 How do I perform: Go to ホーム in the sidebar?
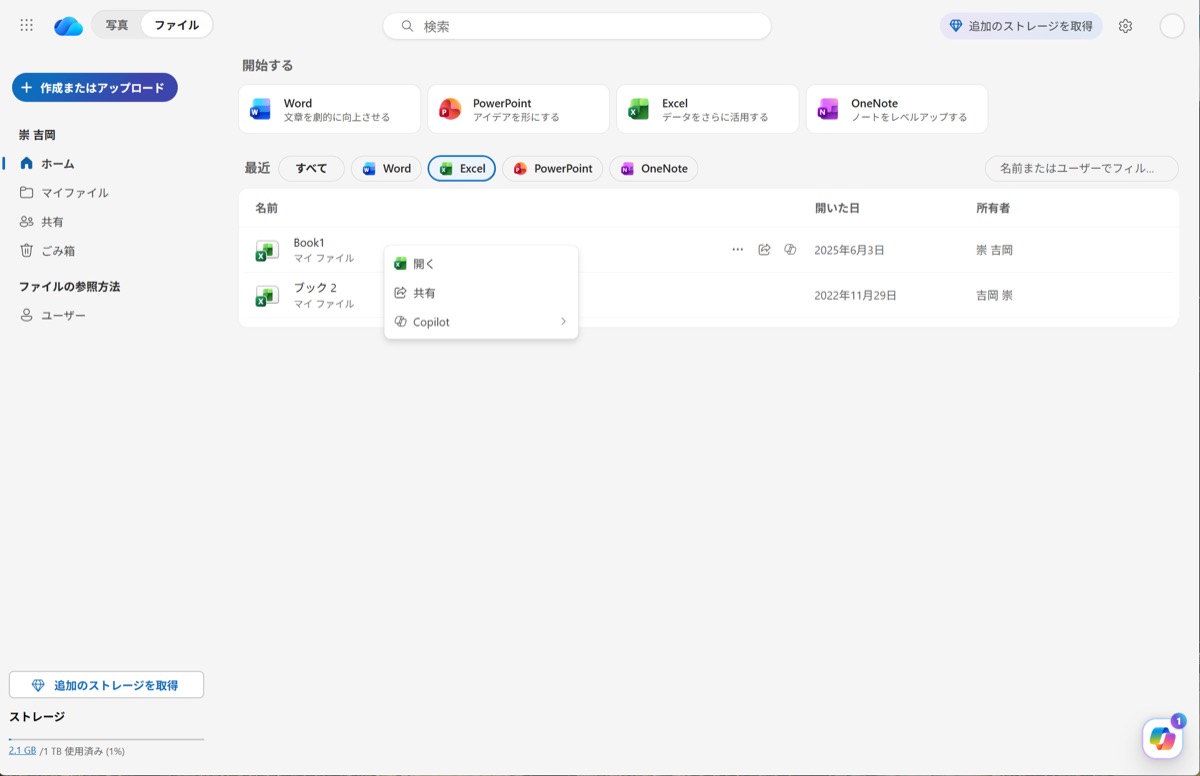click(x=58, y=163)
